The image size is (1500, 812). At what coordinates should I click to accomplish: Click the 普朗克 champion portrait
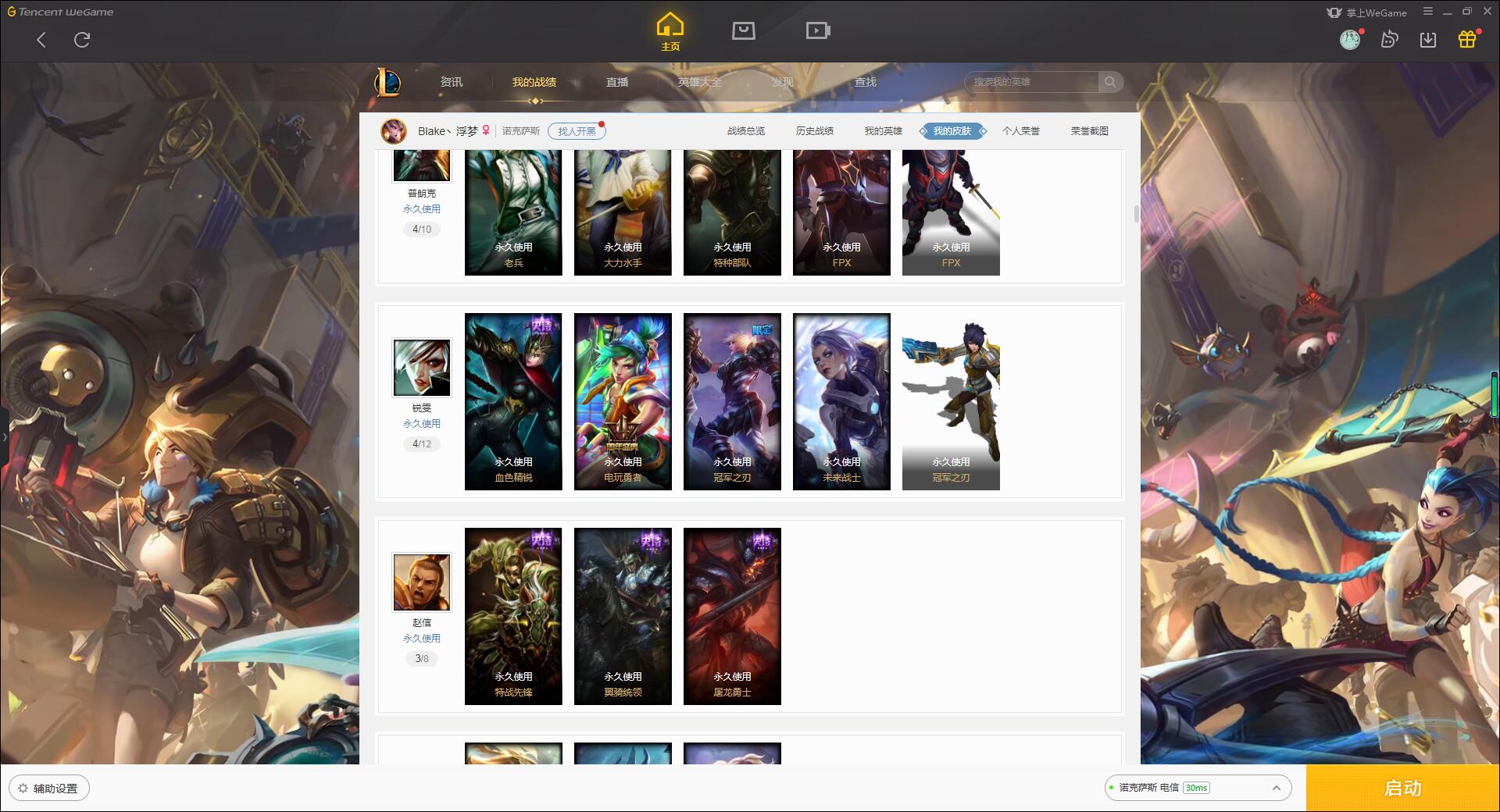pyautogui.click(x=422, y=166)
